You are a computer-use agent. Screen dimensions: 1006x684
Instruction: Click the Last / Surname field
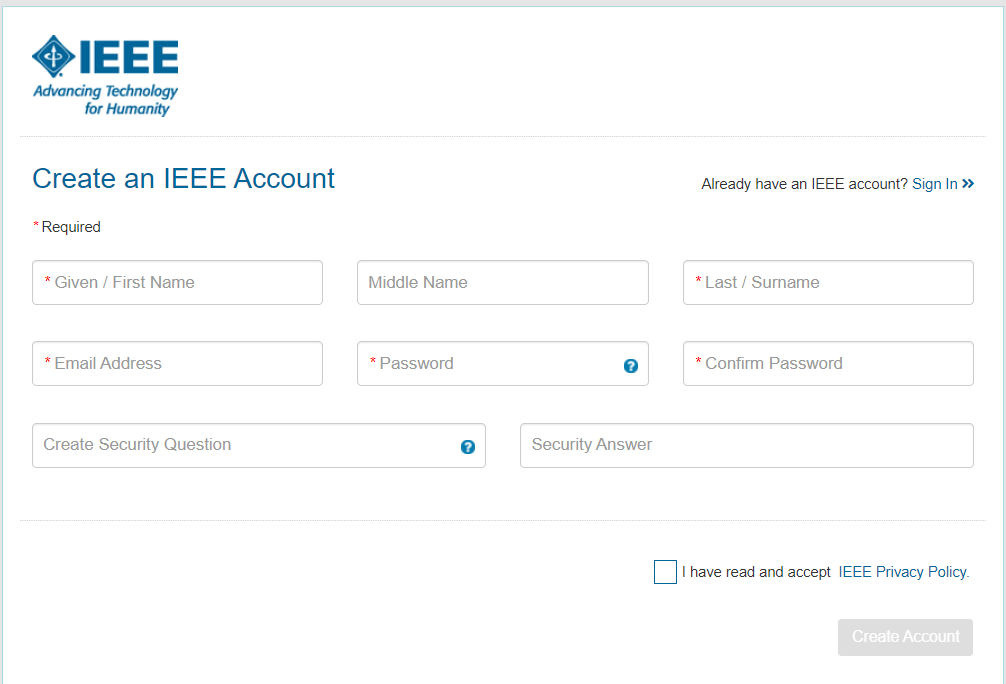[828, 282]
